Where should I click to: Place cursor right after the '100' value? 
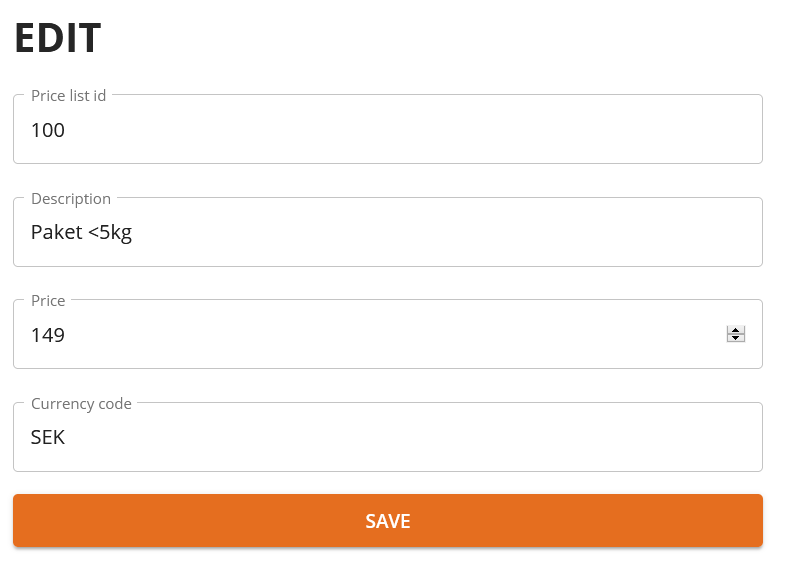66,130
